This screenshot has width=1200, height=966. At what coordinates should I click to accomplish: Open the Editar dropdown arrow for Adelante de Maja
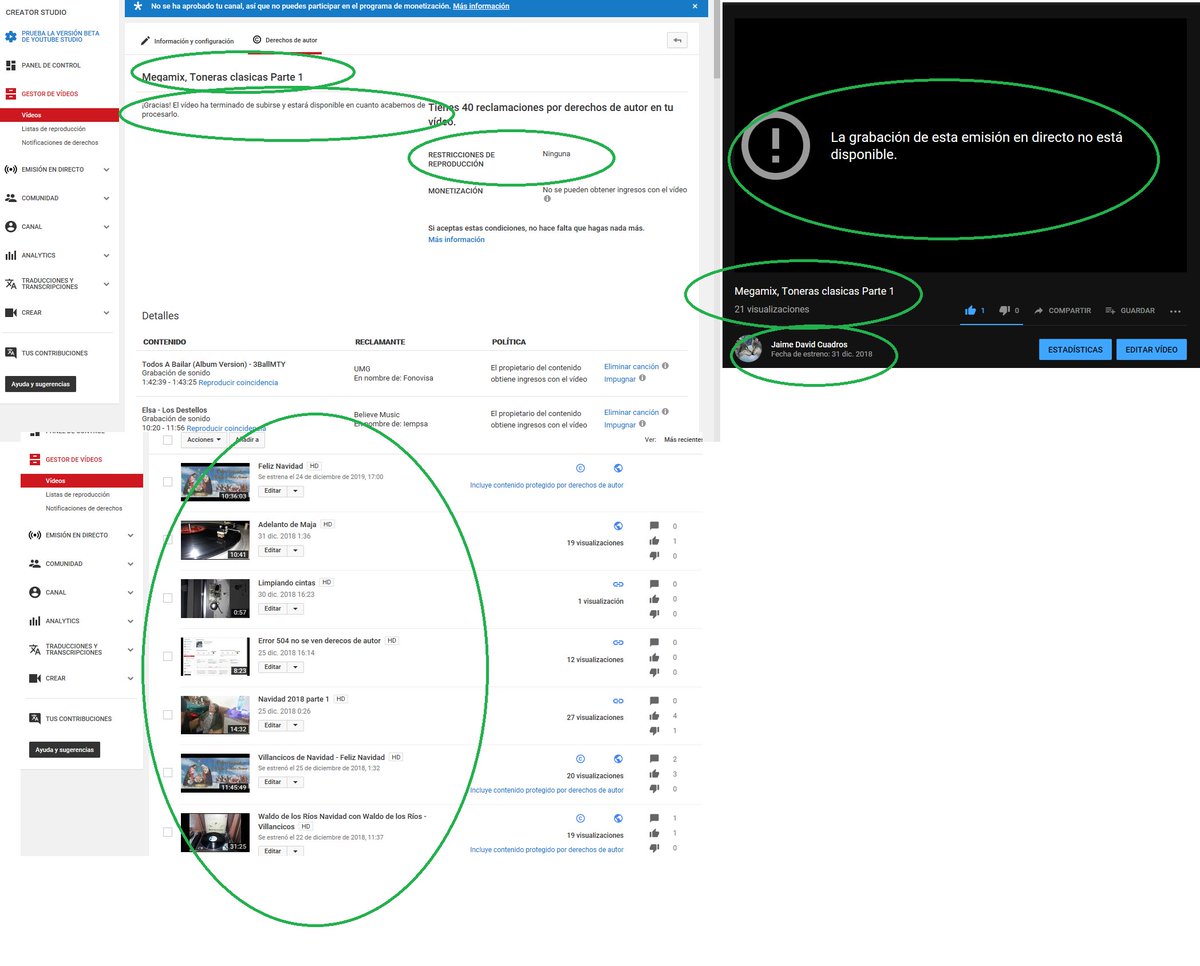click(x=295, y=550)
